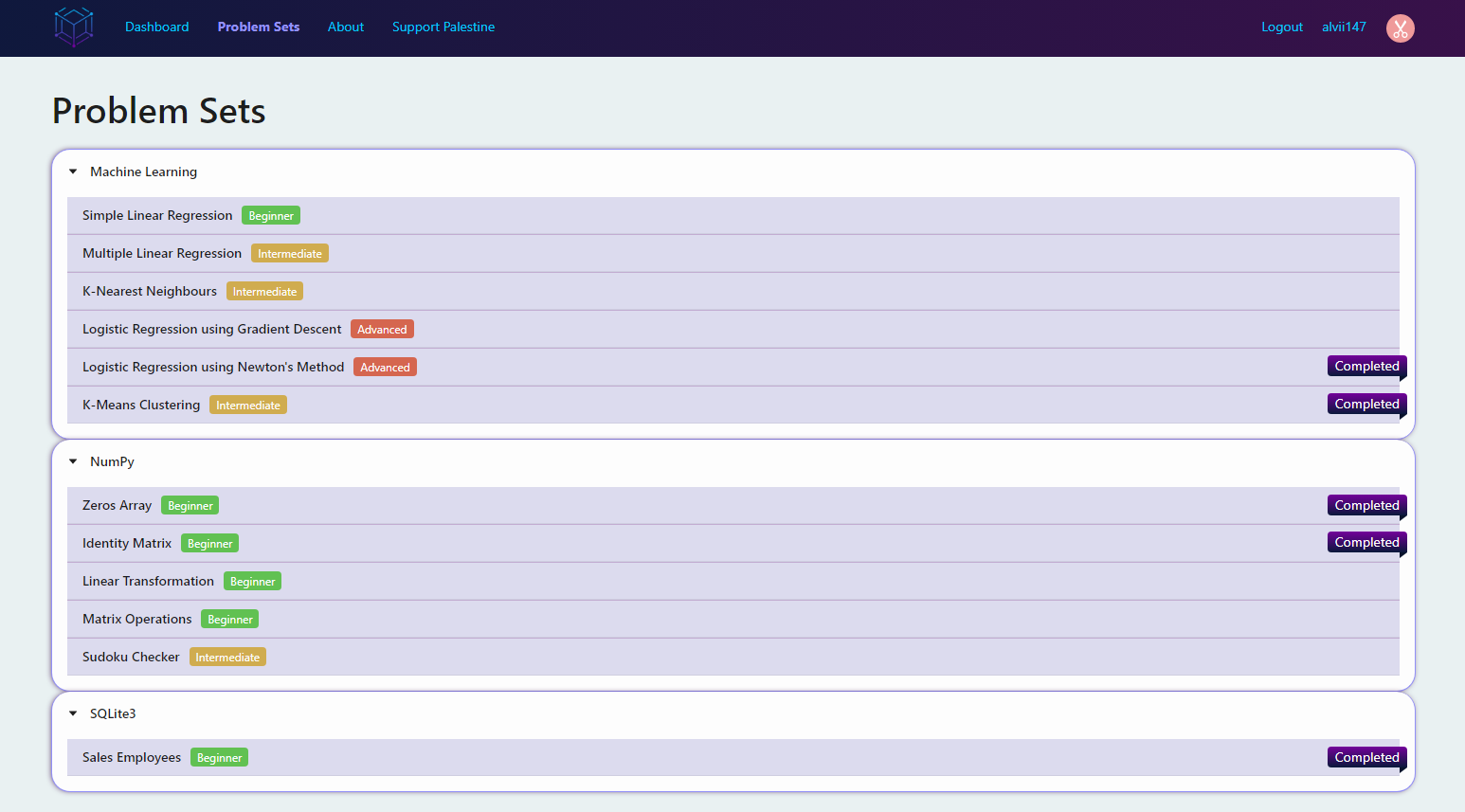Click the Logout link
This screenshot has width=1465, height=812.
pyautogui.click(x=1282, y=27)
